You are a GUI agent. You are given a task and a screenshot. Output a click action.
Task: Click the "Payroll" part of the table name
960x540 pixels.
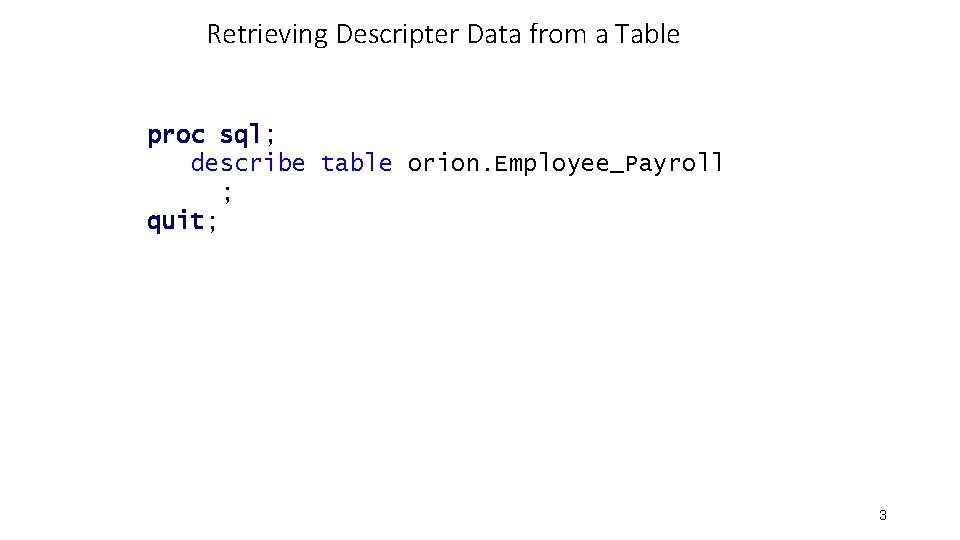(x=673, y=164)
